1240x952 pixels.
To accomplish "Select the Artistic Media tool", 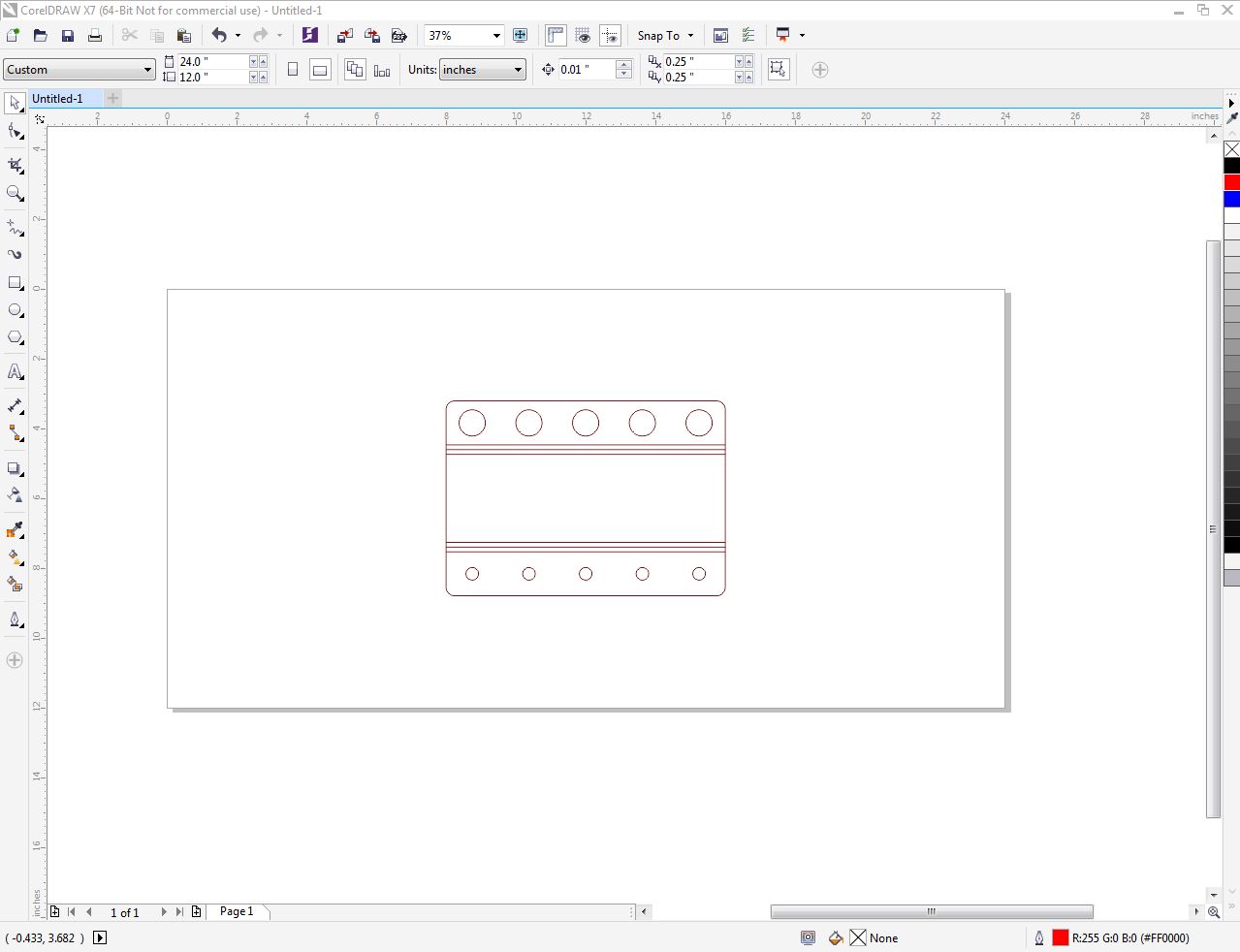I will coord(15,255).
